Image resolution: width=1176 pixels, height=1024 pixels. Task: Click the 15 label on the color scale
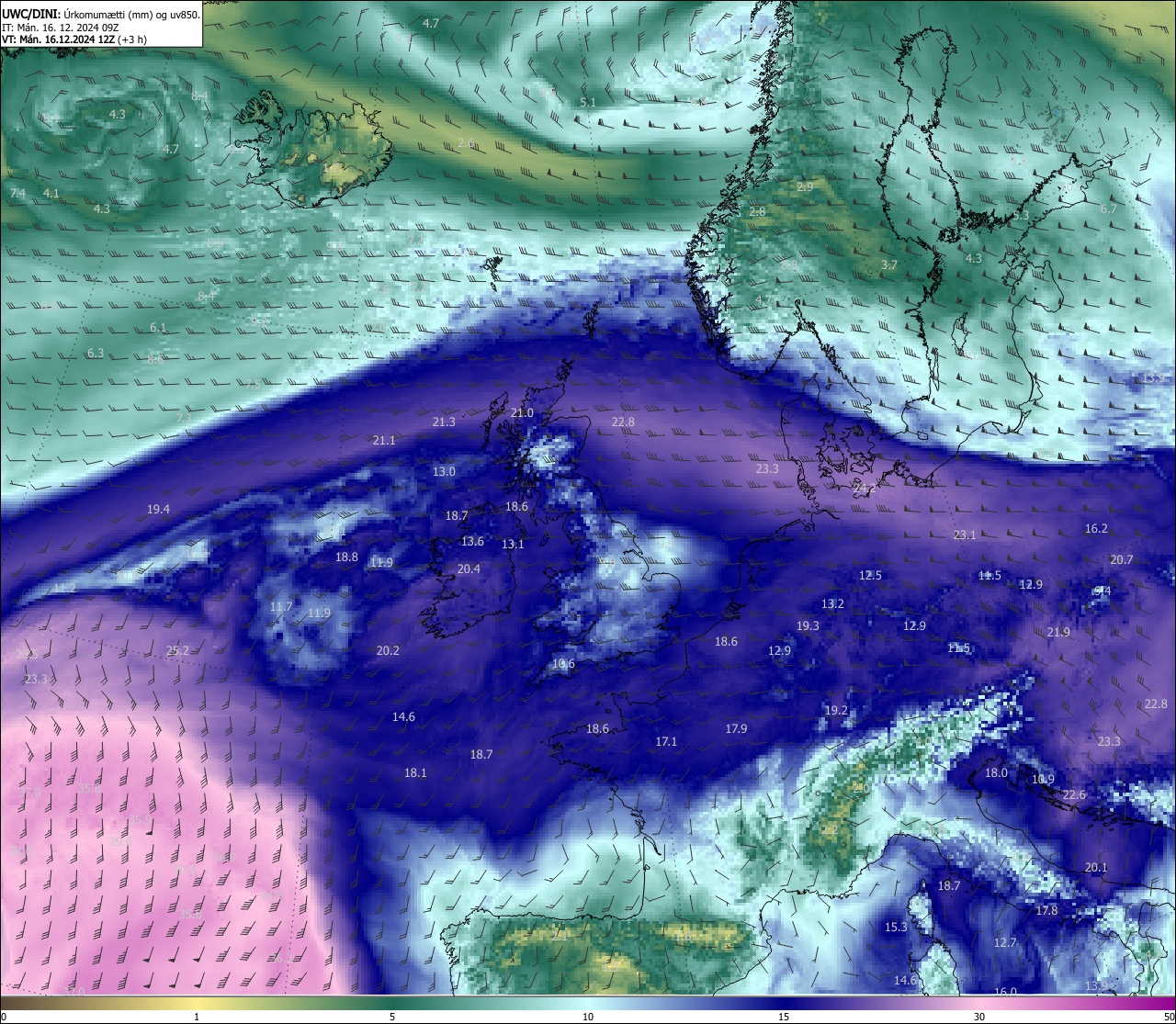click(784, 1017)
